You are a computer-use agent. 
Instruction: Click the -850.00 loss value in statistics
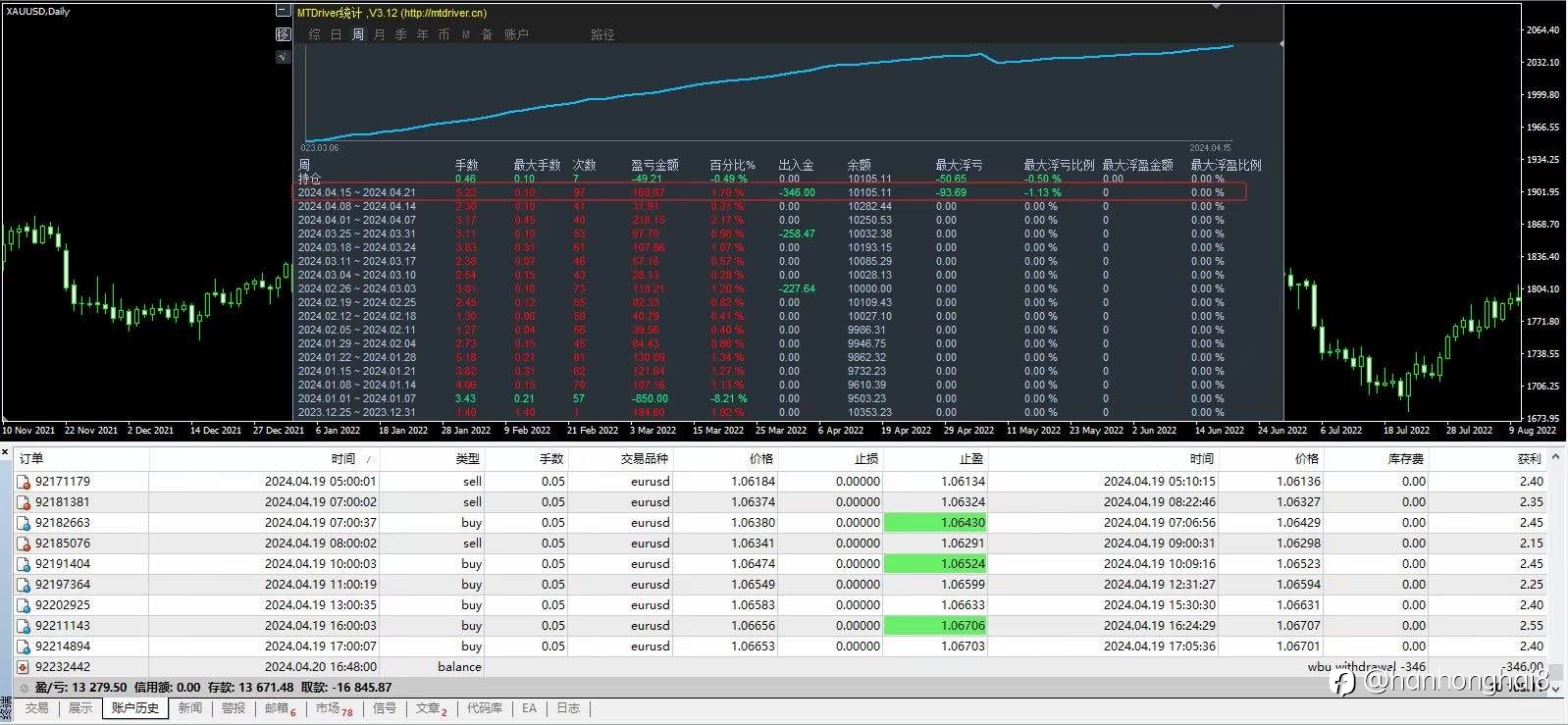pos(649,398)
